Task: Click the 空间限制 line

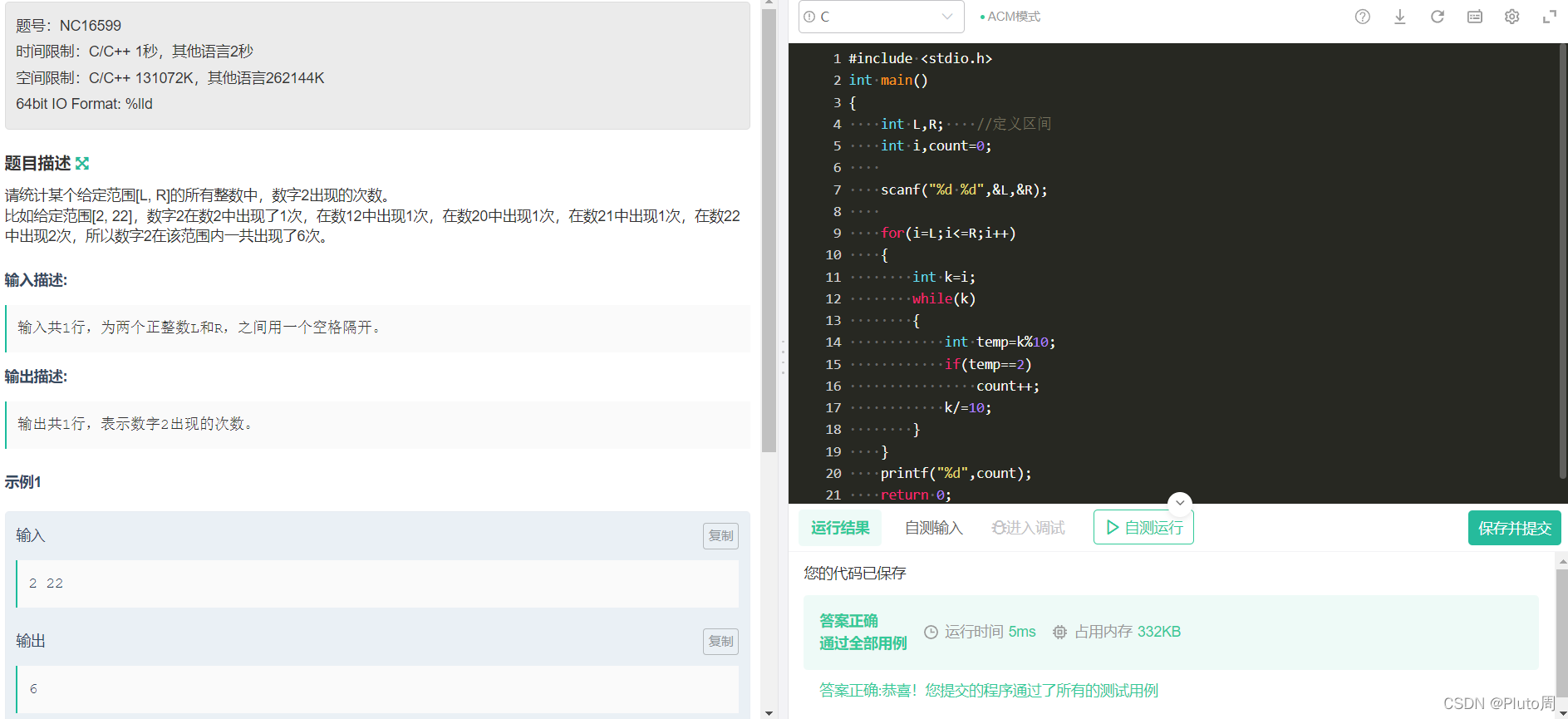Action: click(170, 78)
